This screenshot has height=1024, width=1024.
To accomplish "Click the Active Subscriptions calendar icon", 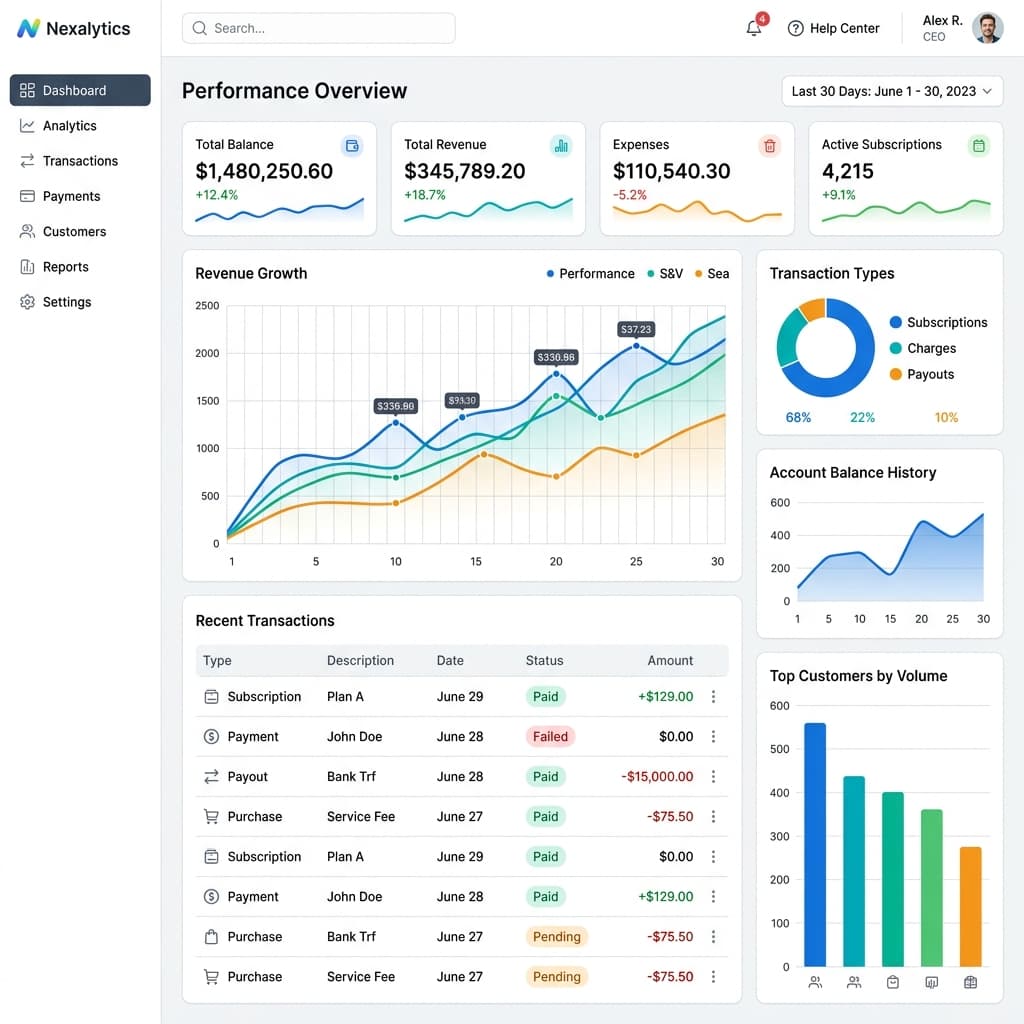I will click(978, 145).
